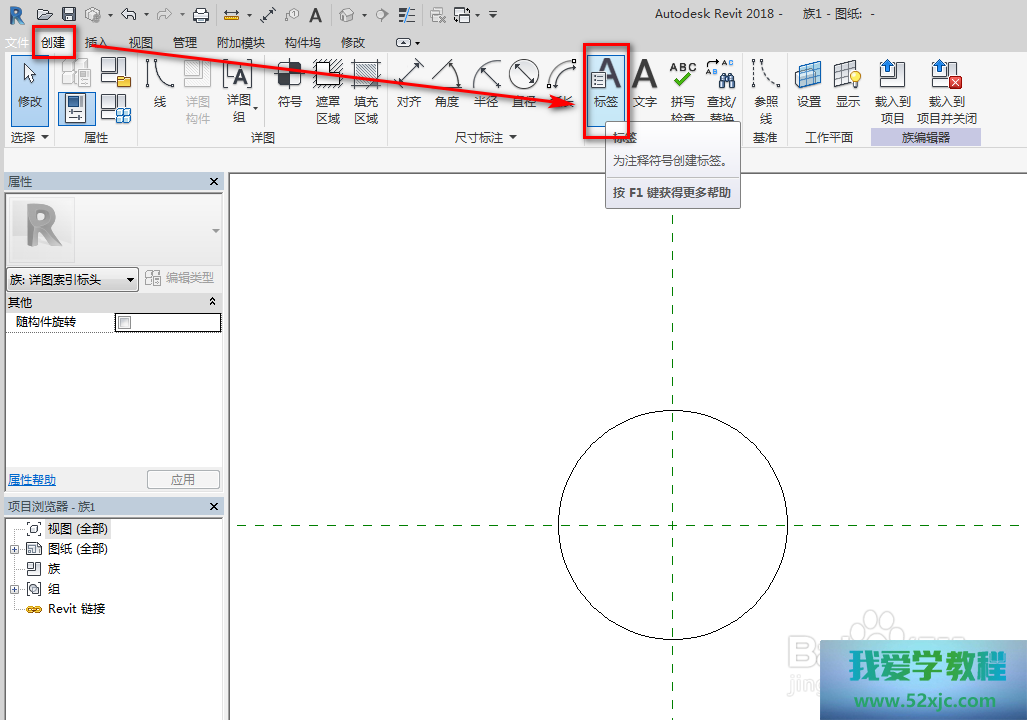Close the 属性 properties panel
The image size is (1027, 720).
214,181
